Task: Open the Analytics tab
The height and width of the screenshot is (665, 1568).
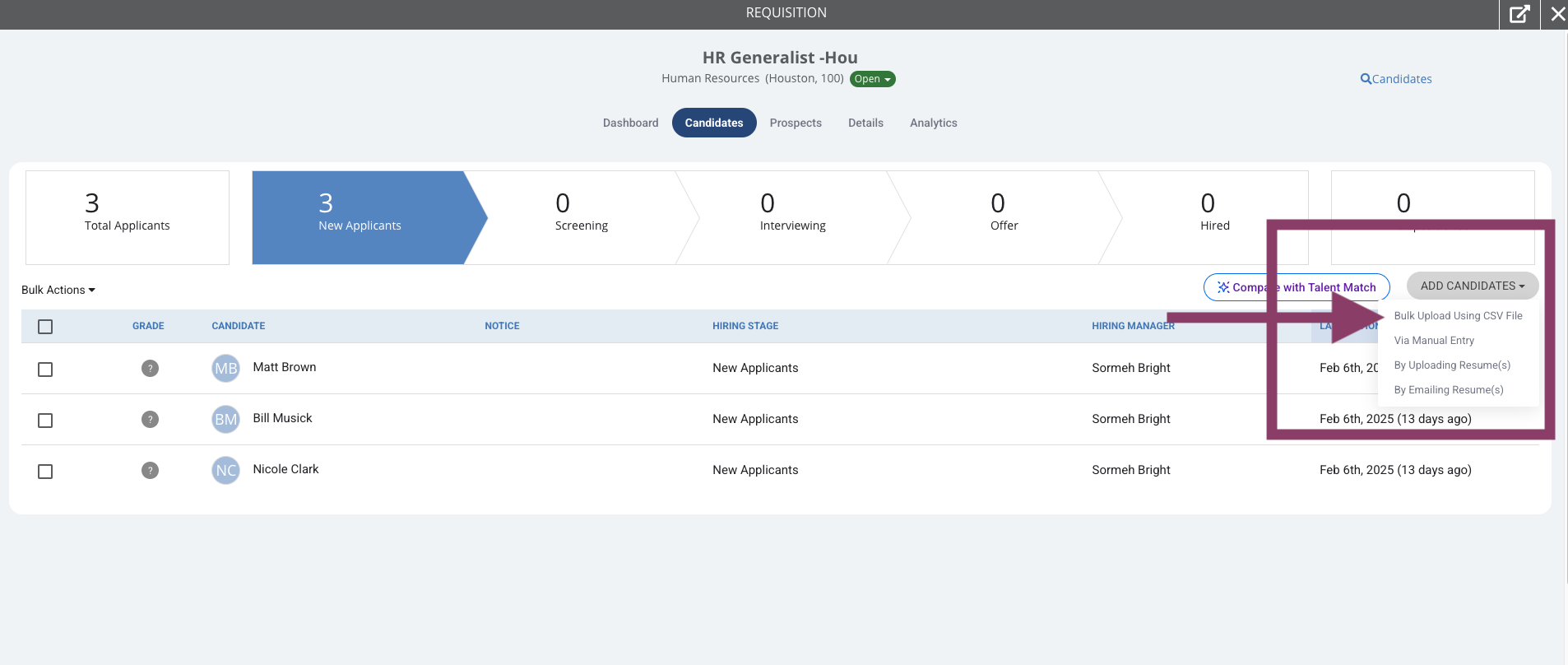Action: point(934,123)
